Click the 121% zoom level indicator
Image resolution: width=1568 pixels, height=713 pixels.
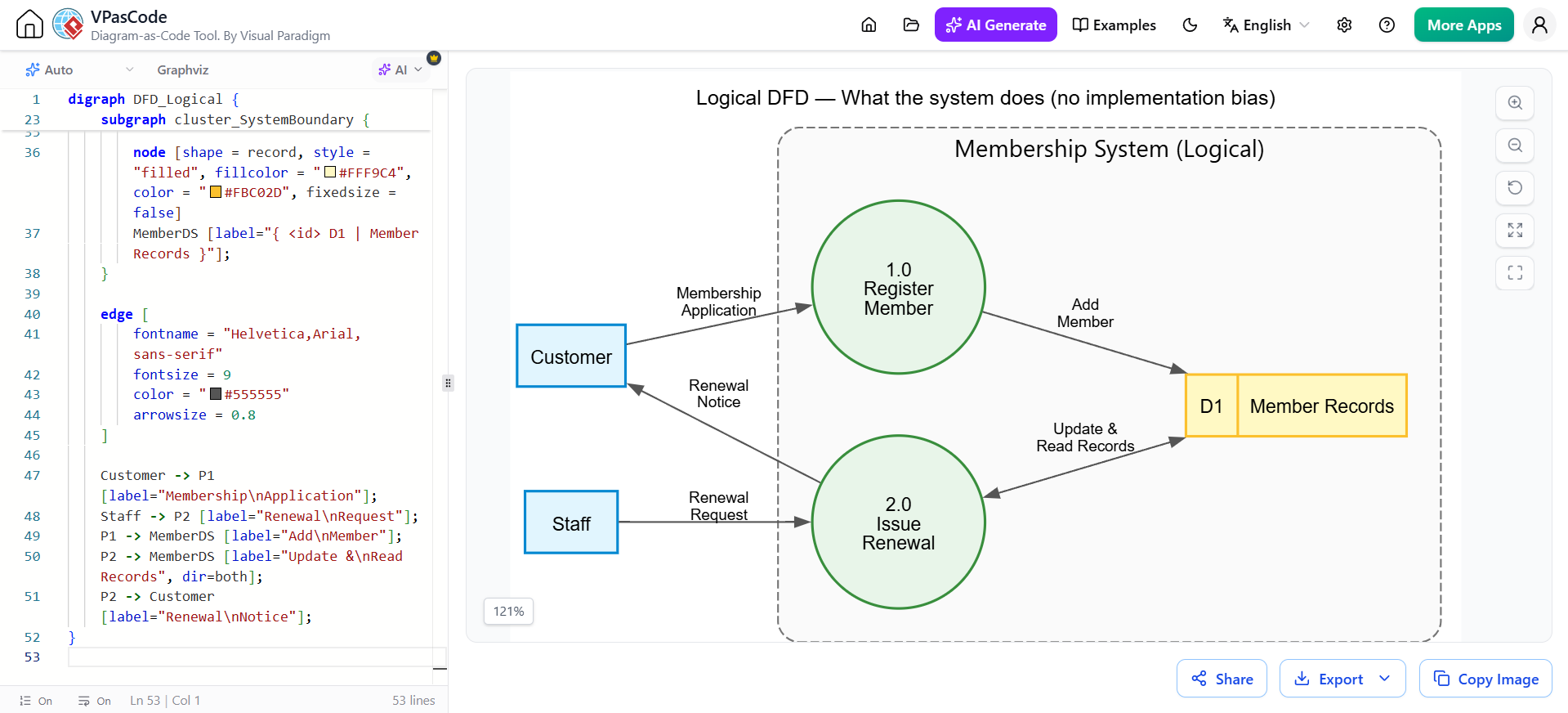tap(508, 611)
